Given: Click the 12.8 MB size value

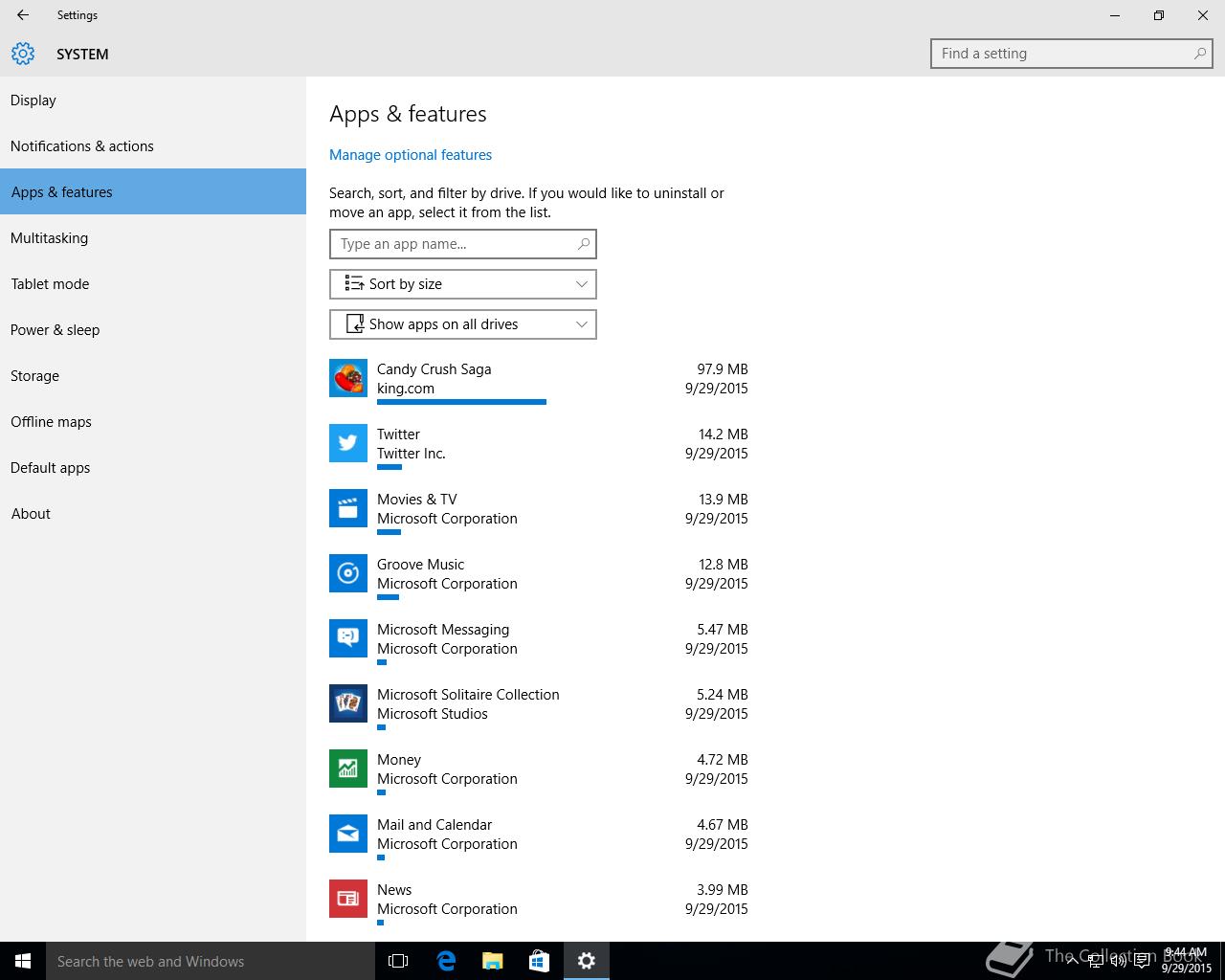Looking at the screenshot, I should coord(724,565).
